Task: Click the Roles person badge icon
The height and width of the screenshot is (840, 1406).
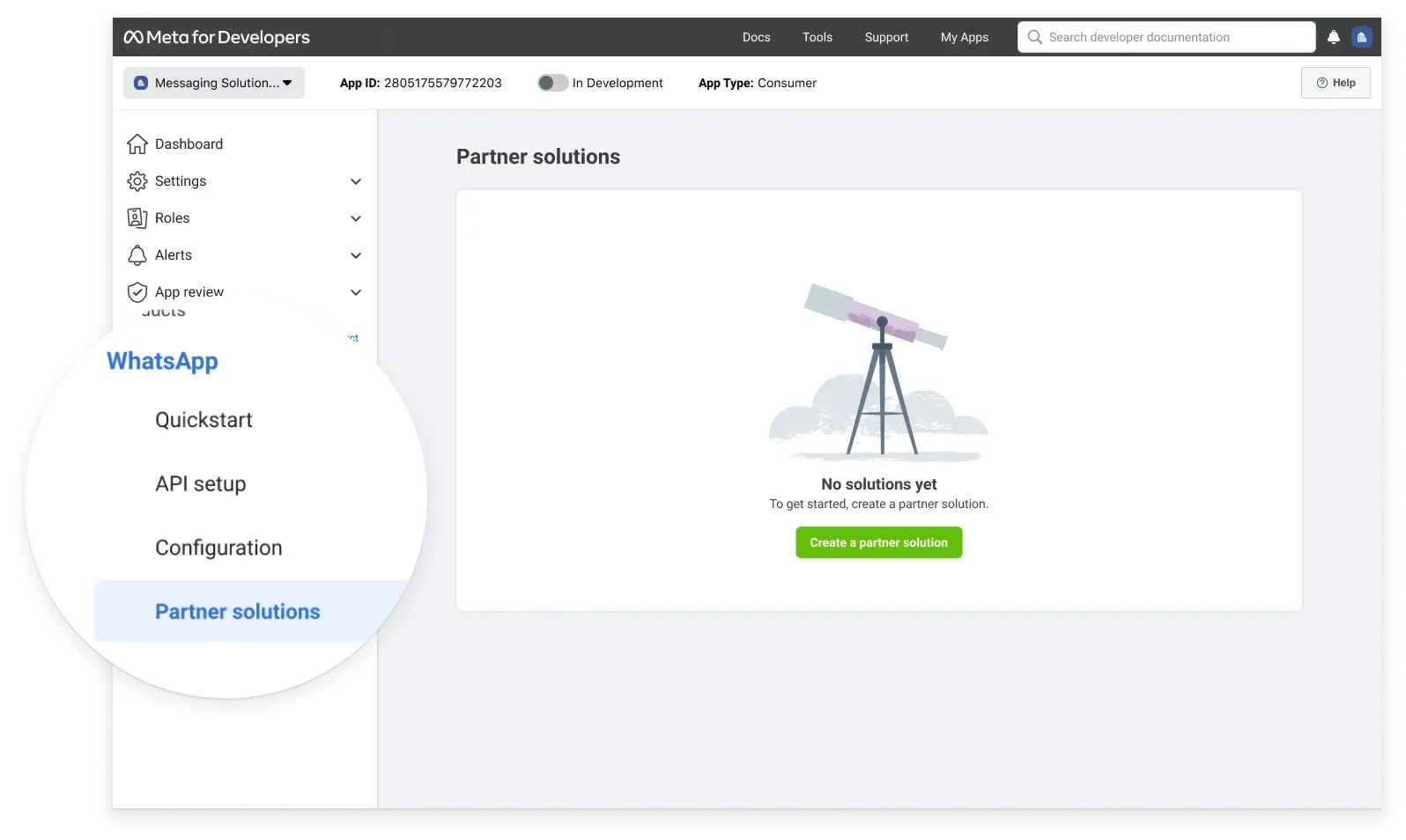Action: point(137,218)
